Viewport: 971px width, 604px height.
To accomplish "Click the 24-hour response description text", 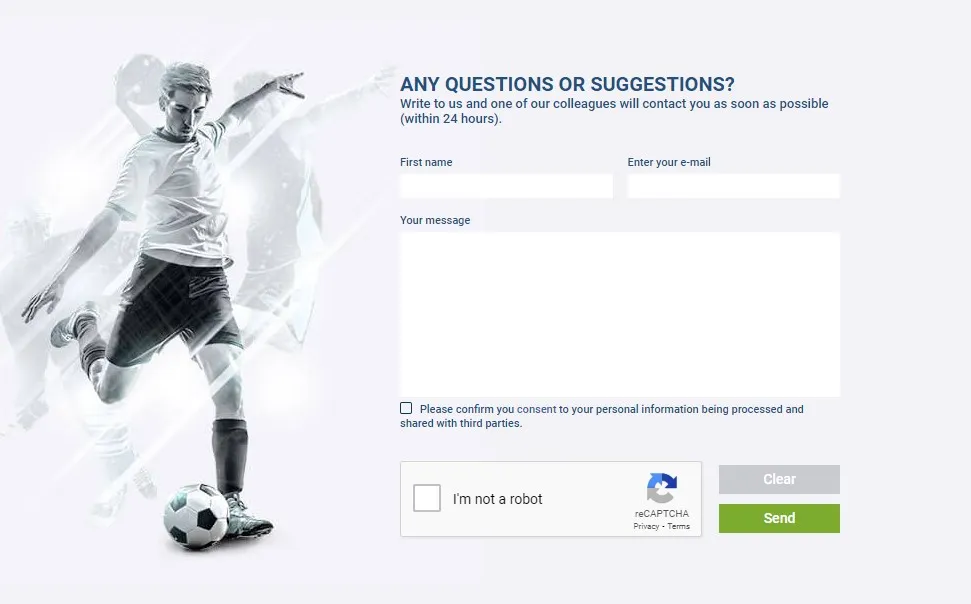I will point(614,110).
